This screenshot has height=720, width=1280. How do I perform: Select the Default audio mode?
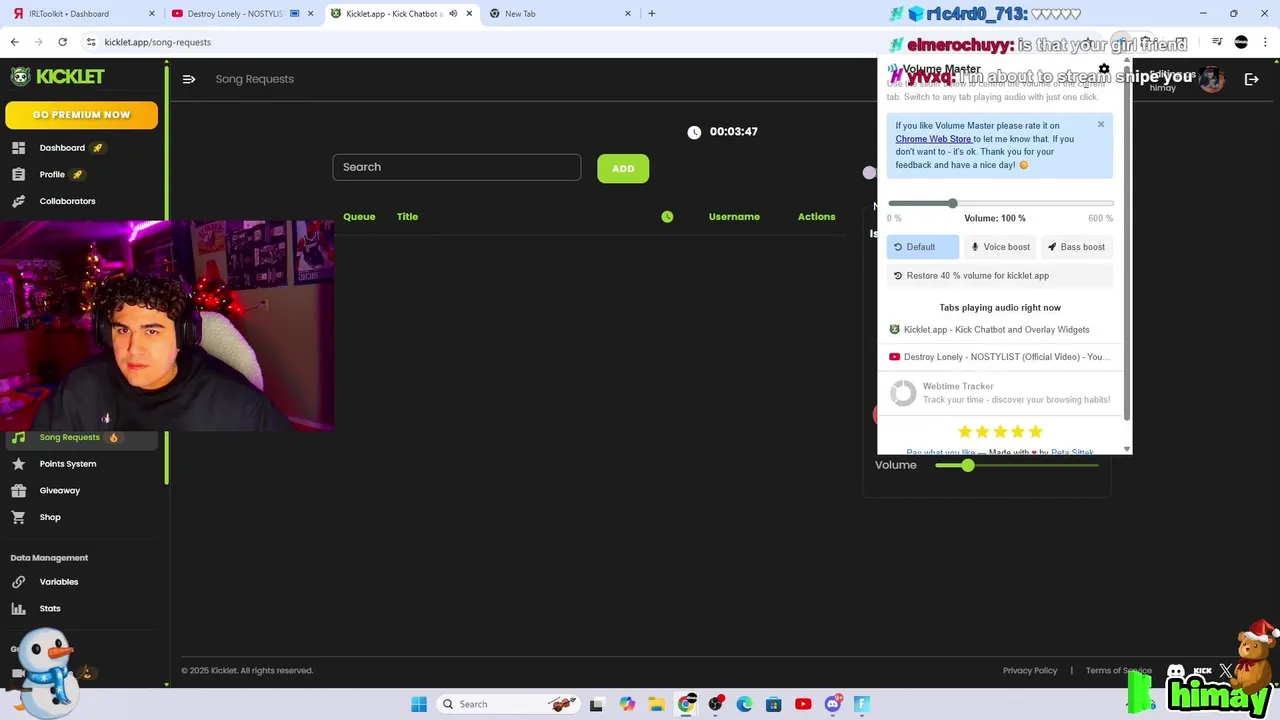pos(922,247)
